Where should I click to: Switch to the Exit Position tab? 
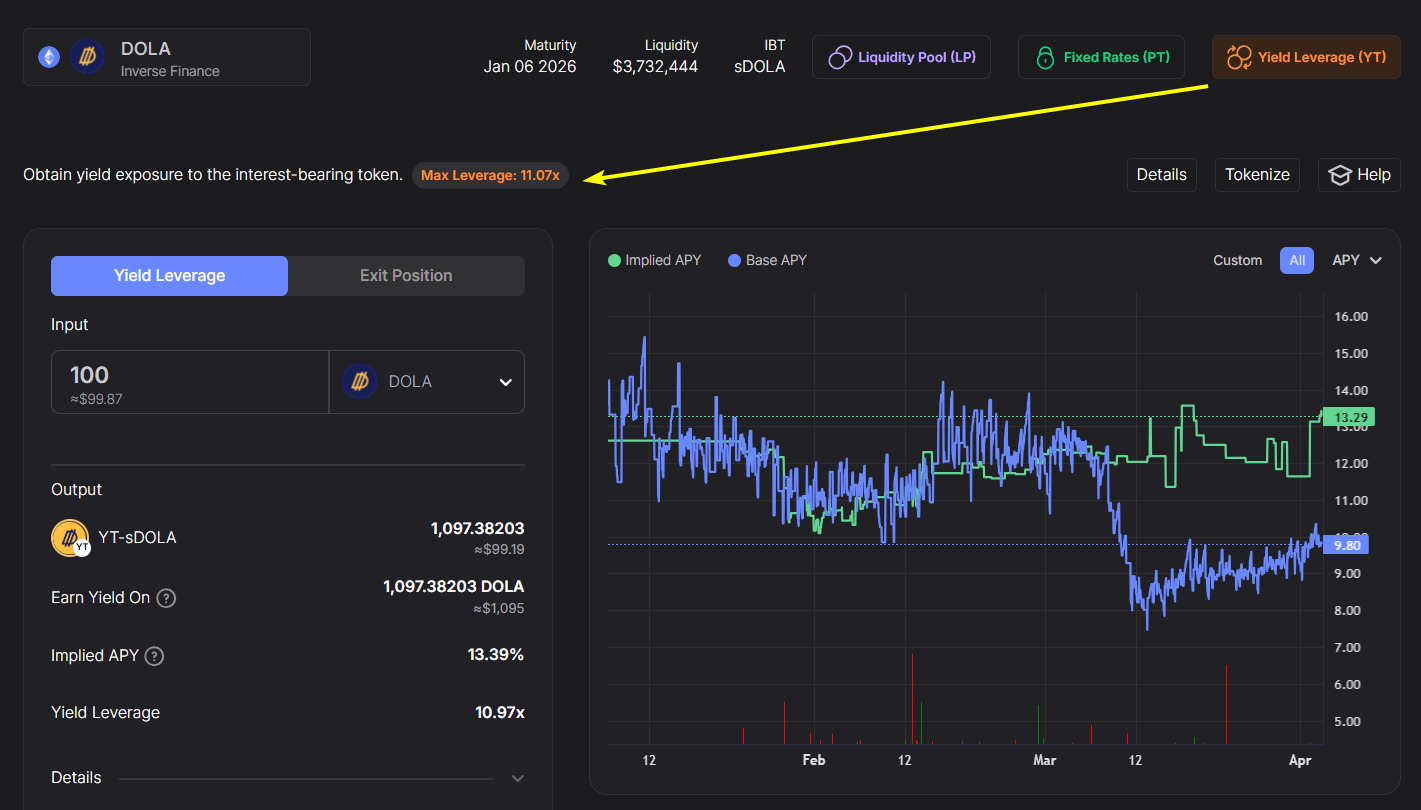[406, 276]
